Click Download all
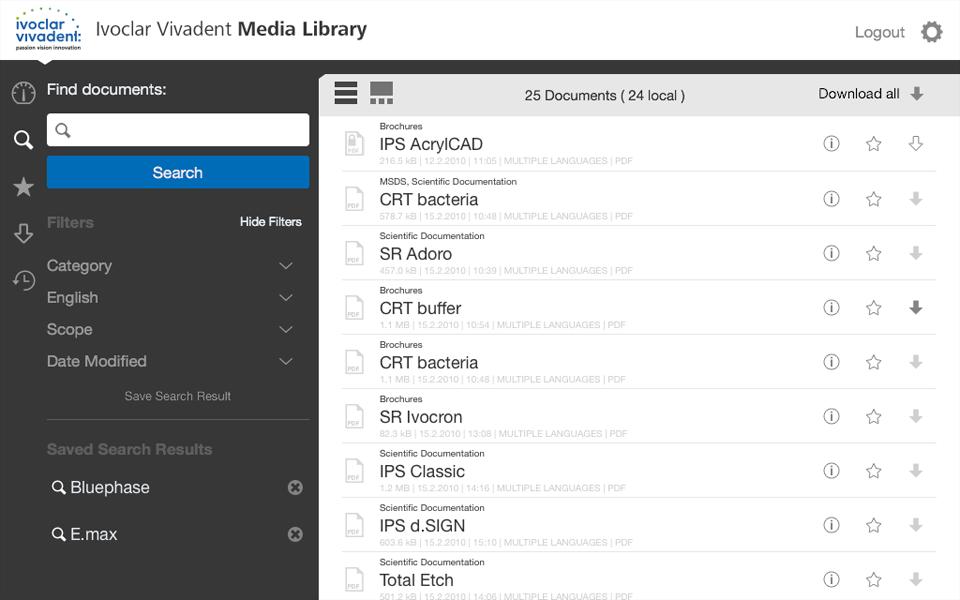The width and height of the screenshot is (960, 600). tap(871, 94)
